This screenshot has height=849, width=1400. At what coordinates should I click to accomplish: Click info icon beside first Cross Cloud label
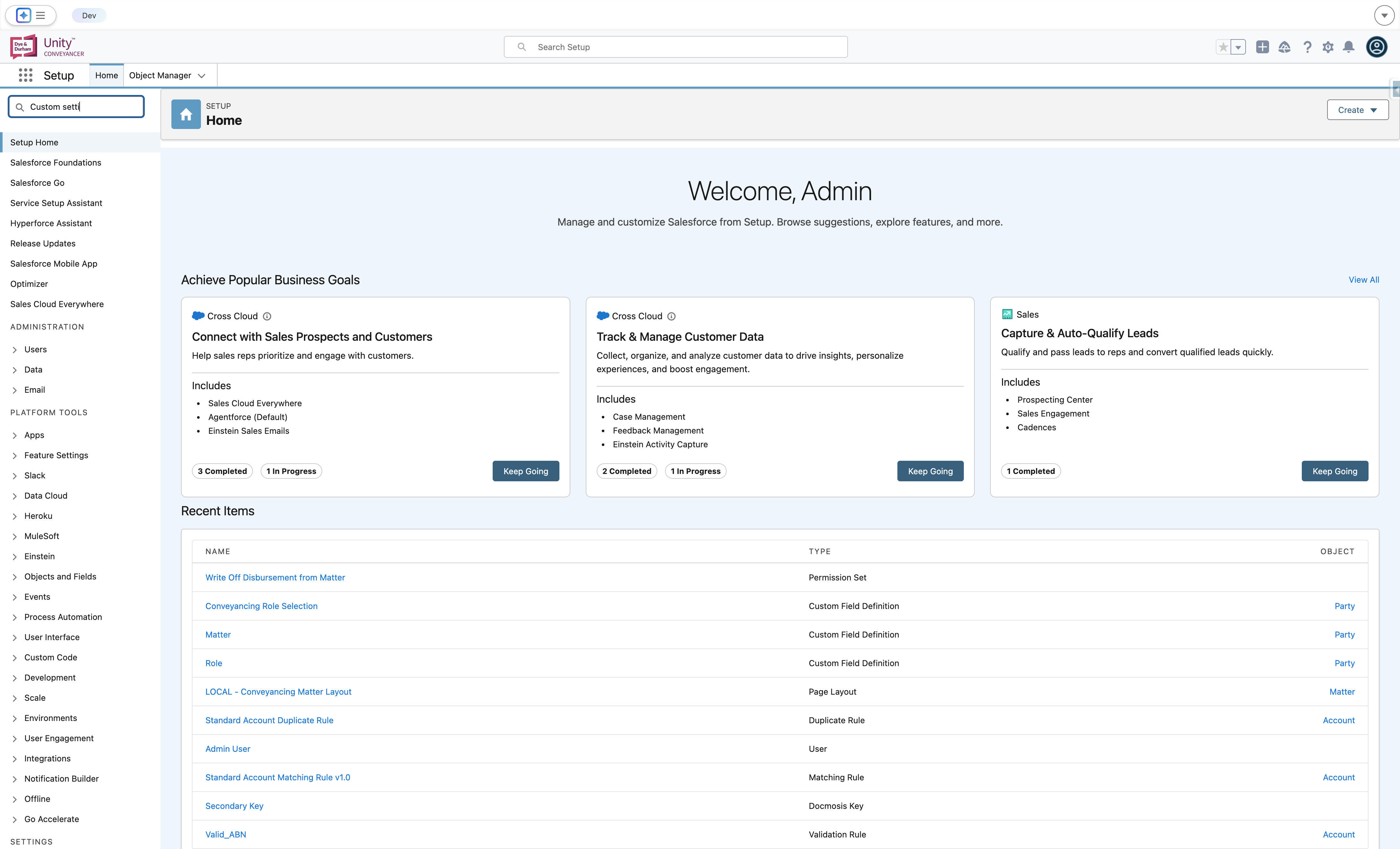(267, 316)
